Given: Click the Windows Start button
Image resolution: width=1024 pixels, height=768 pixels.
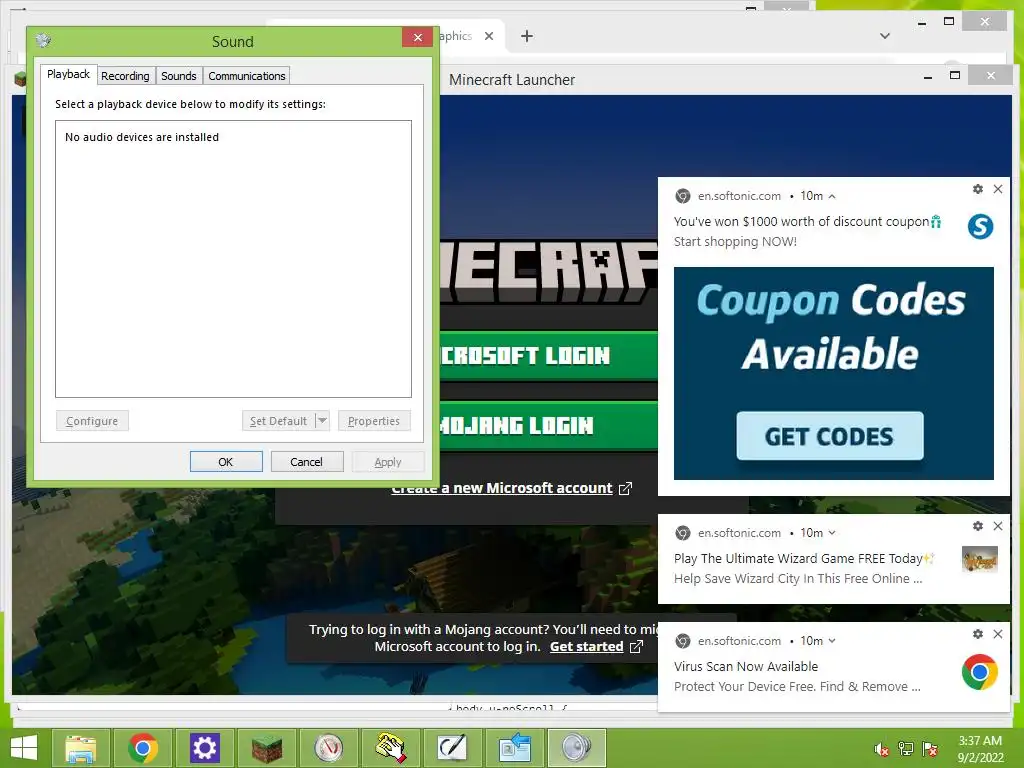Looking at the screenshot, I should point(24,748).
